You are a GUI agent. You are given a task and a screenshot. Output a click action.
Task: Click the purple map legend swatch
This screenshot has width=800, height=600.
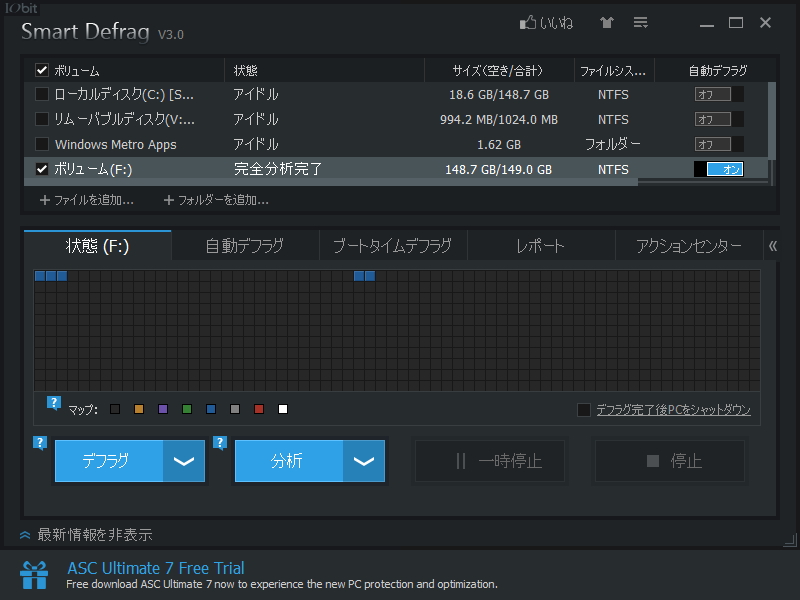pyautogui.click(x=163, y=409)
